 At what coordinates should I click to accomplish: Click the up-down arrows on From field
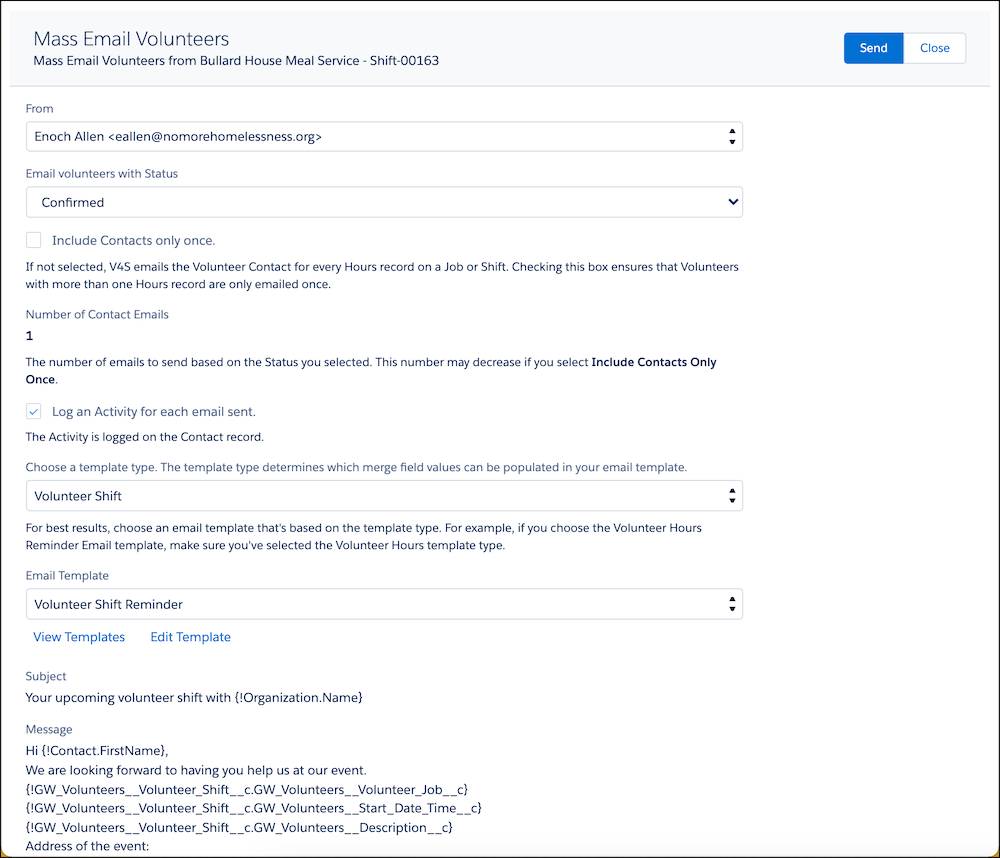[733, 137]
